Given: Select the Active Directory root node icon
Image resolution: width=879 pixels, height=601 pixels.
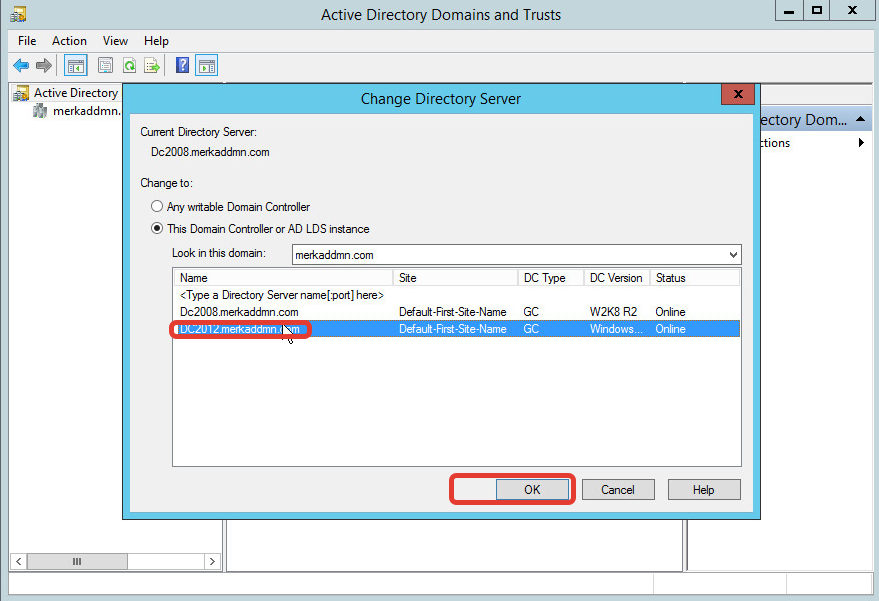Looking at the screenshot, I should pos(21,93).
